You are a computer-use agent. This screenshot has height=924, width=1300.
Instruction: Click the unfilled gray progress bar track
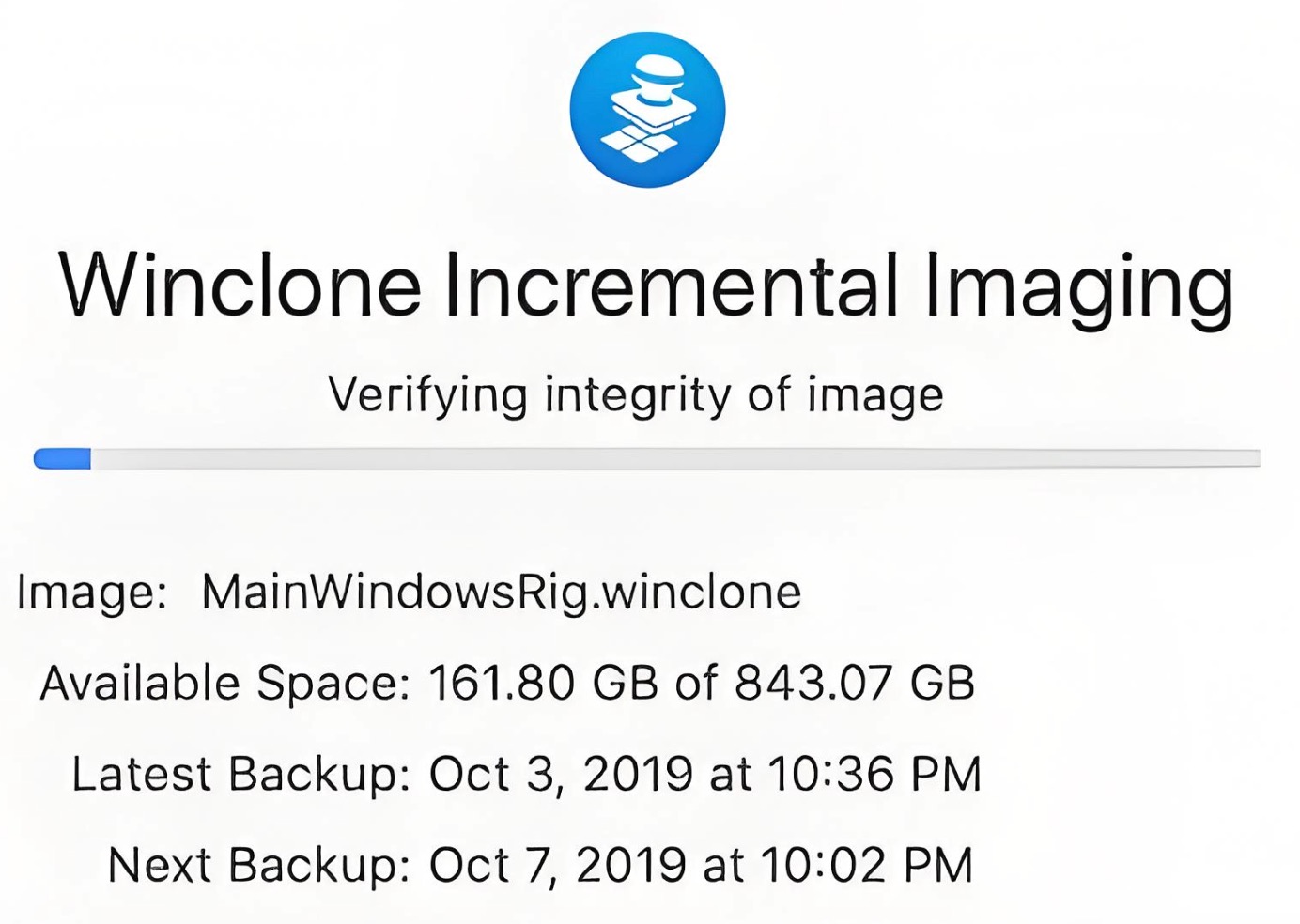675,458
